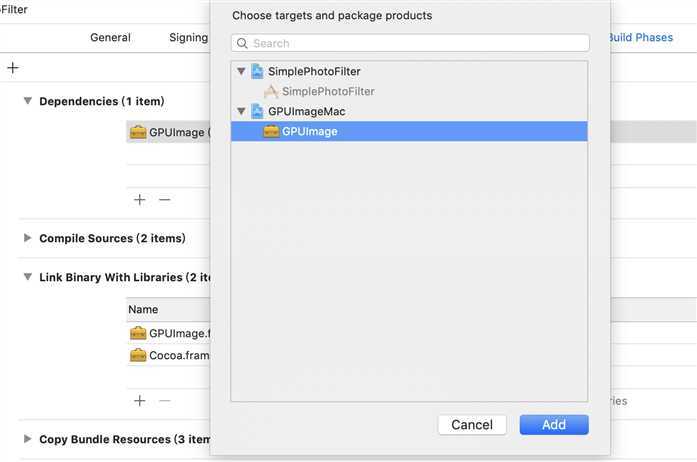The image size is (697, 462).
Task: Click the Cocoa.framework toolbox icon
Action: click(x=138, y=355)
